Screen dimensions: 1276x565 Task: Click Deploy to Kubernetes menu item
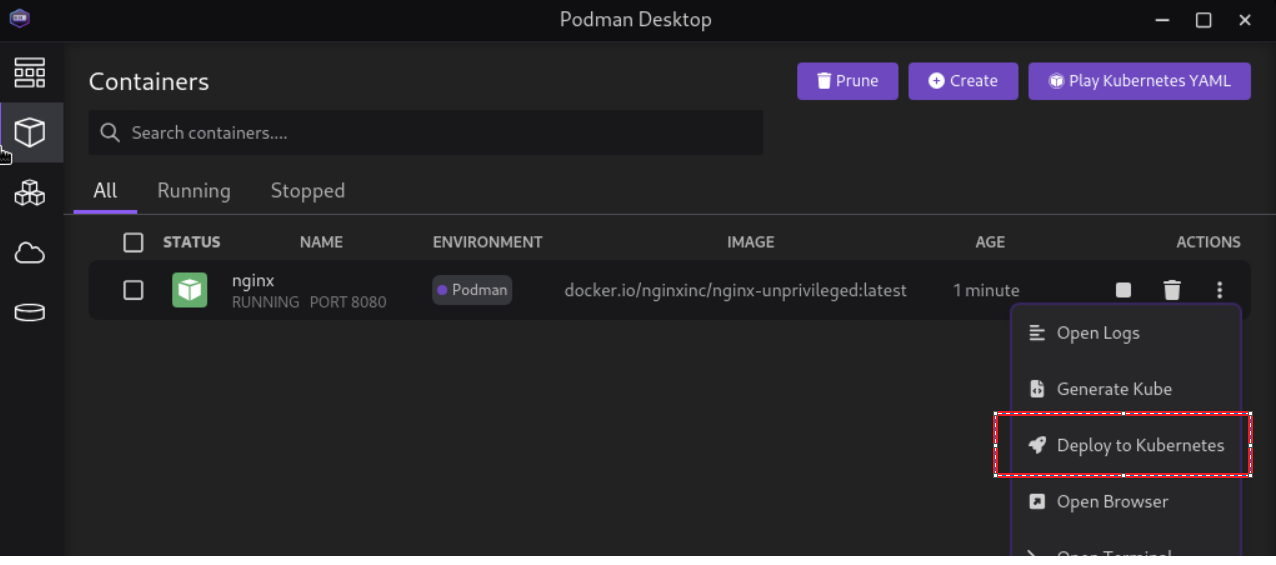pyautogui.click(x=1139, y=445)
